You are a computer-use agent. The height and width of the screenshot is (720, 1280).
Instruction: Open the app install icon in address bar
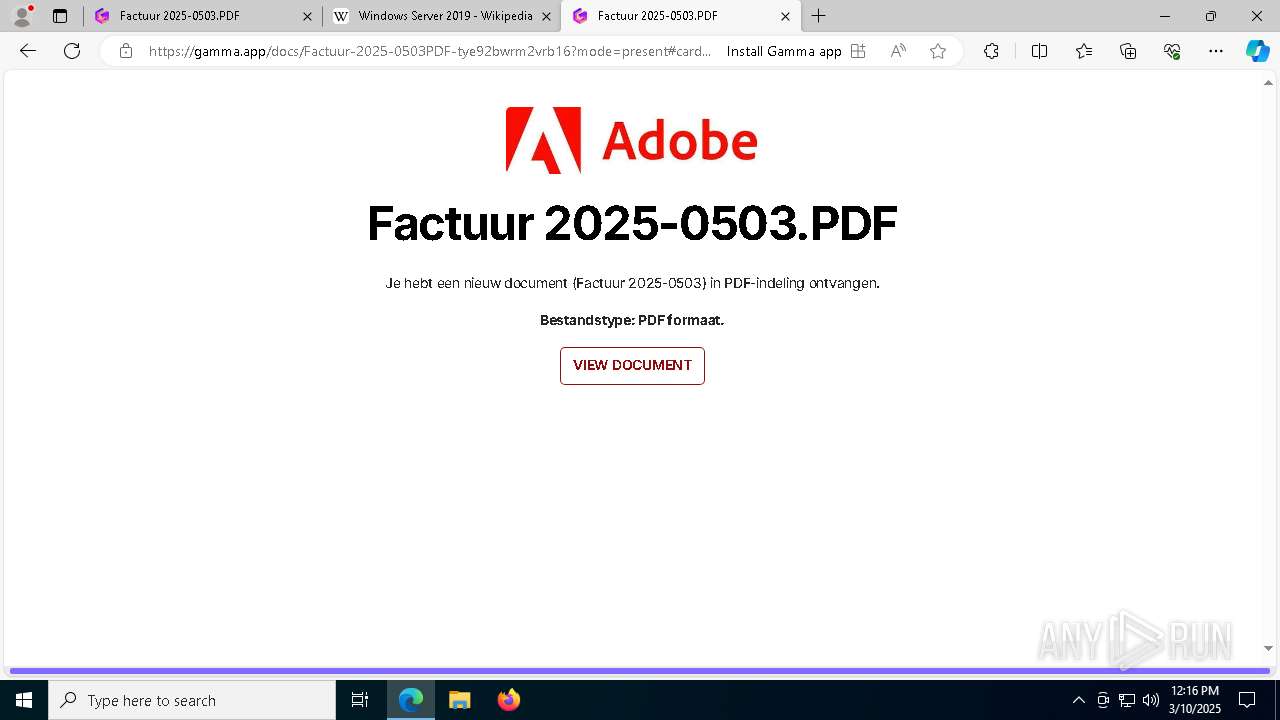tap(858, 51)
